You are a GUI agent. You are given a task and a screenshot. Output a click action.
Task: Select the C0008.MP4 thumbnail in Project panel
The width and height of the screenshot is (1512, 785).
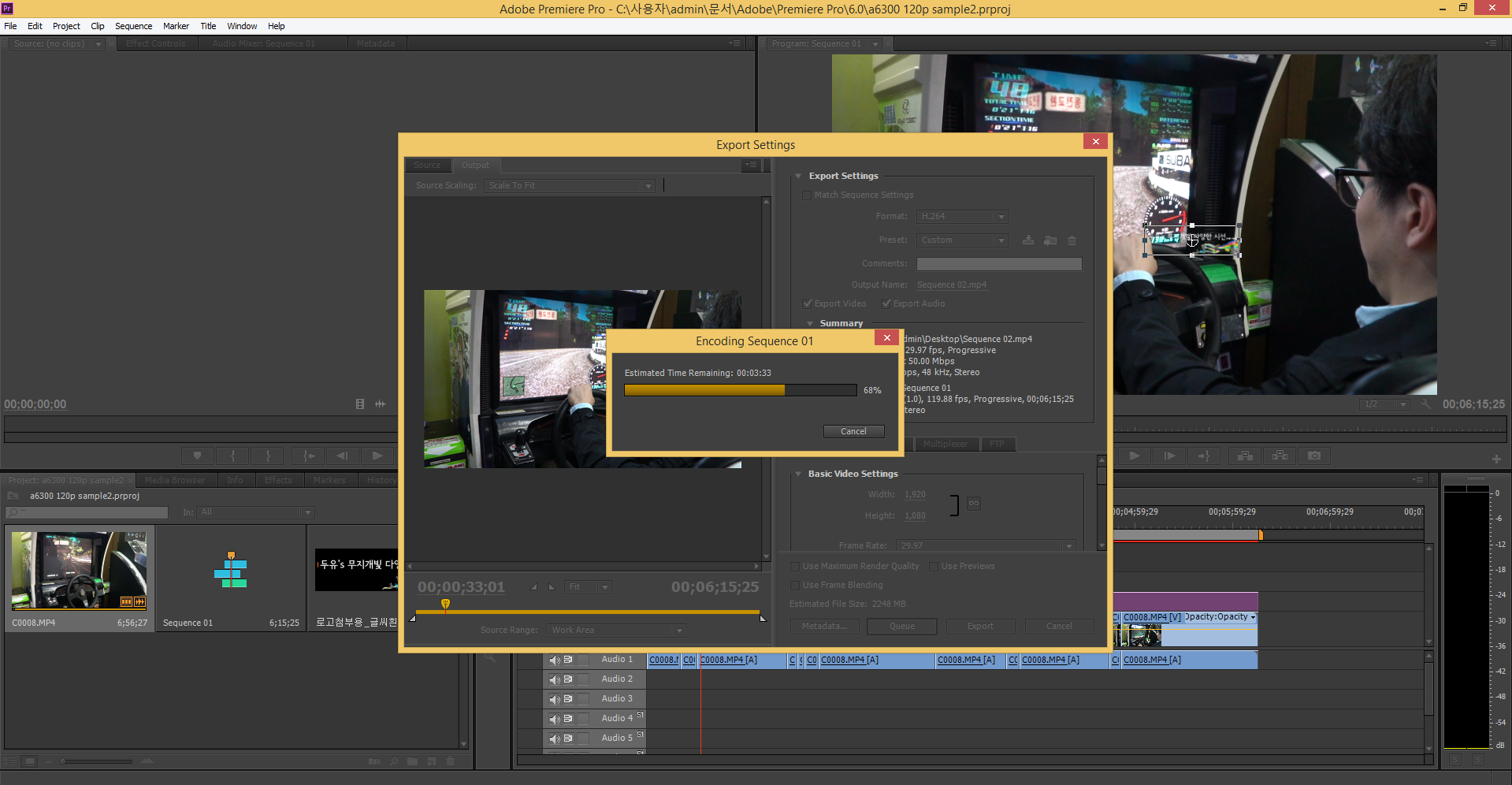[79, 570]
